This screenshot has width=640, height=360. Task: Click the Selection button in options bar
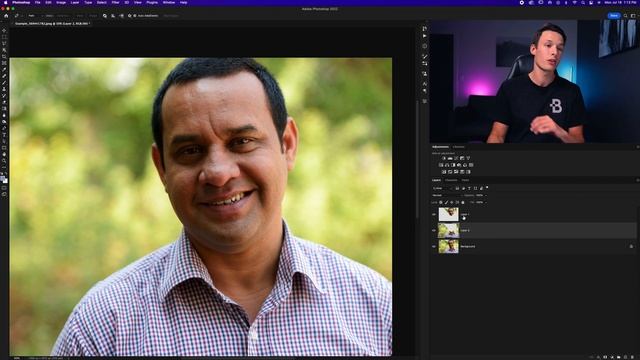coord(63,16)
